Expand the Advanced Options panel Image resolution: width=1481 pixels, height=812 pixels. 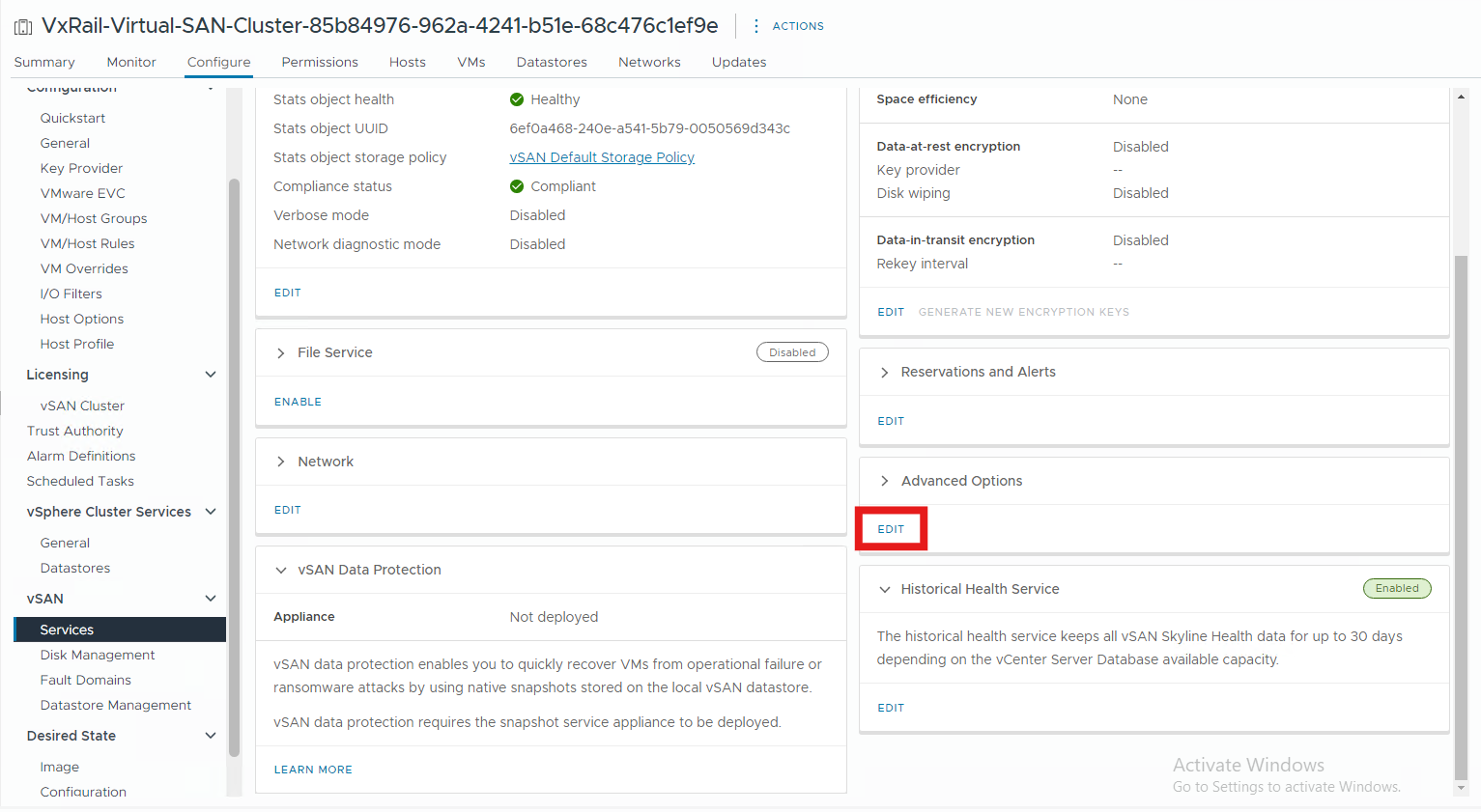[885, 481]
